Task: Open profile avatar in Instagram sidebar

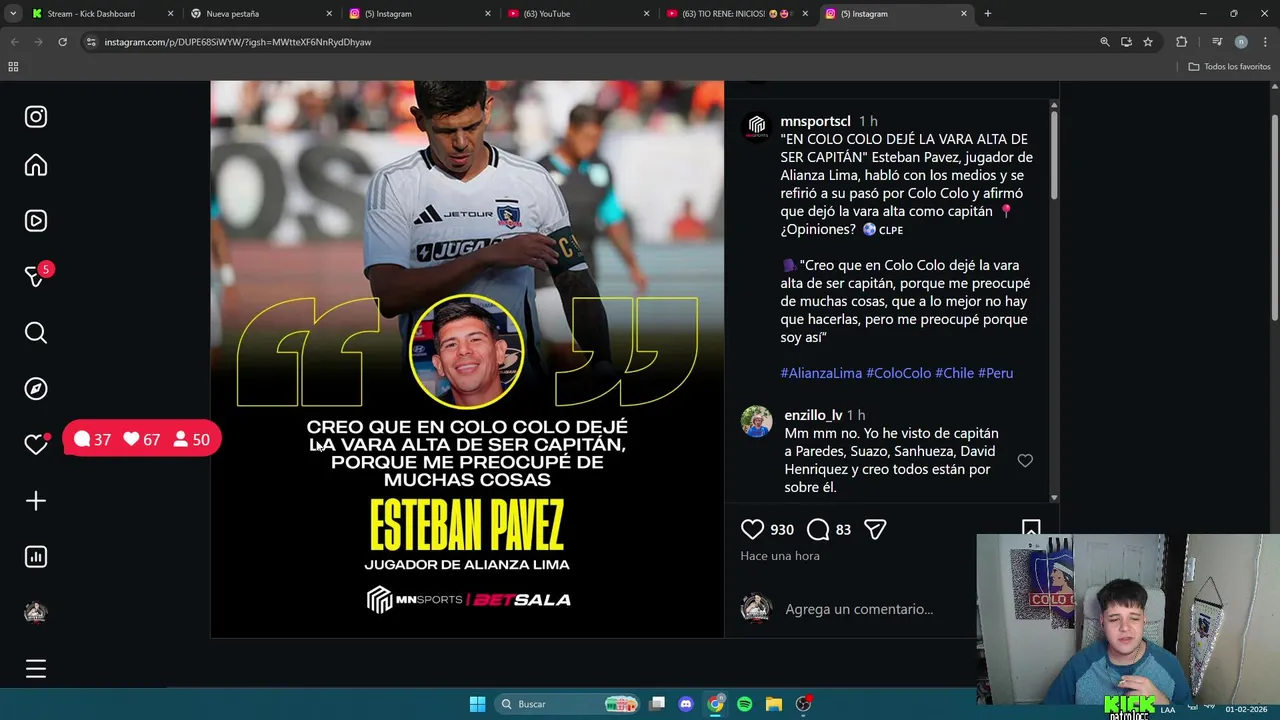Action: coord(36,613)
